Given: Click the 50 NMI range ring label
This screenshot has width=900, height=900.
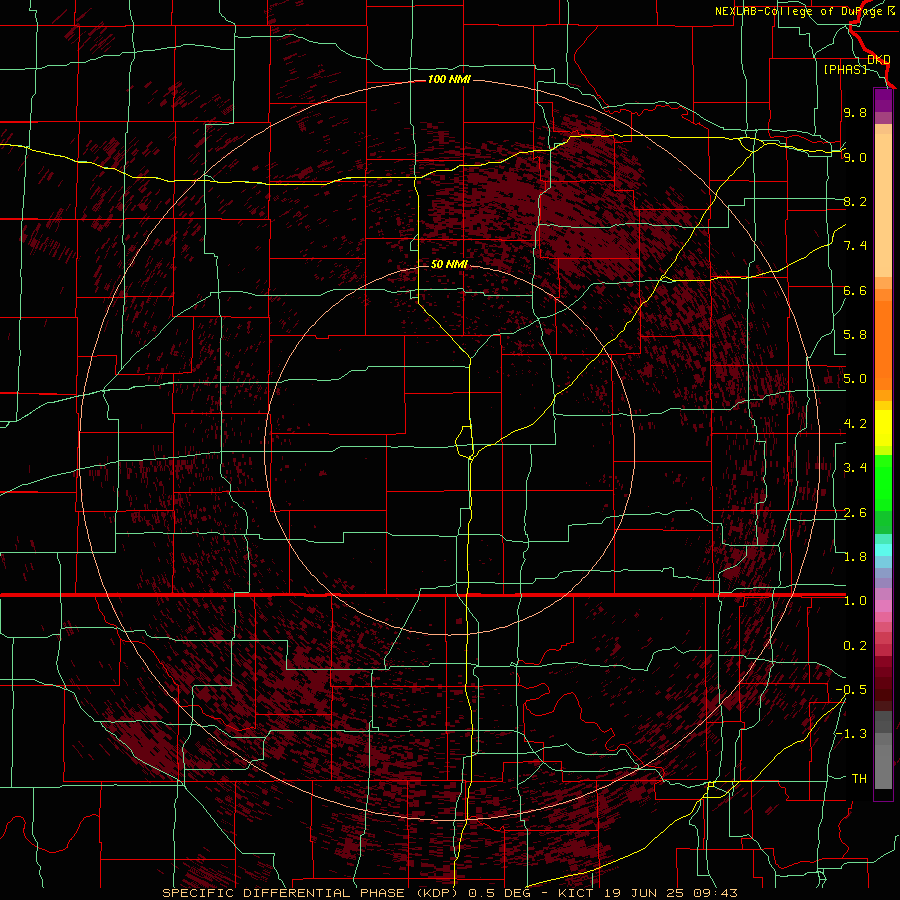Looking at the screenshot, I should click(449, 264).
